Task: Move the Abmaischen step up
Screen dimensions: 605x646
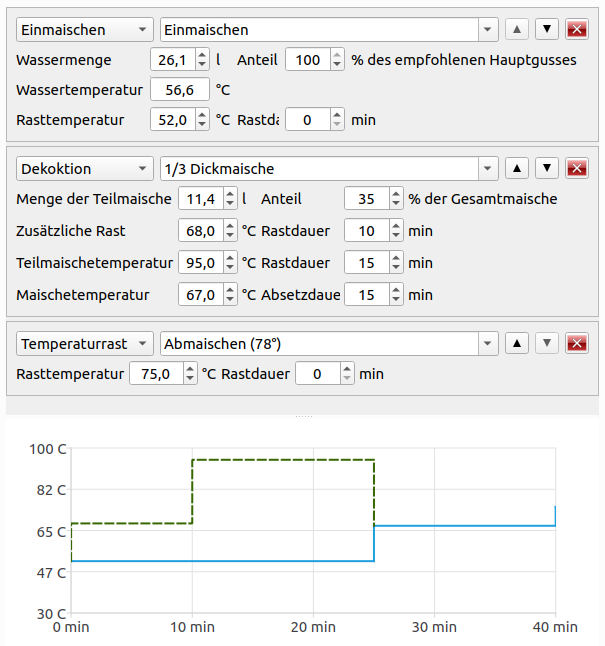Action: point(516,344)
